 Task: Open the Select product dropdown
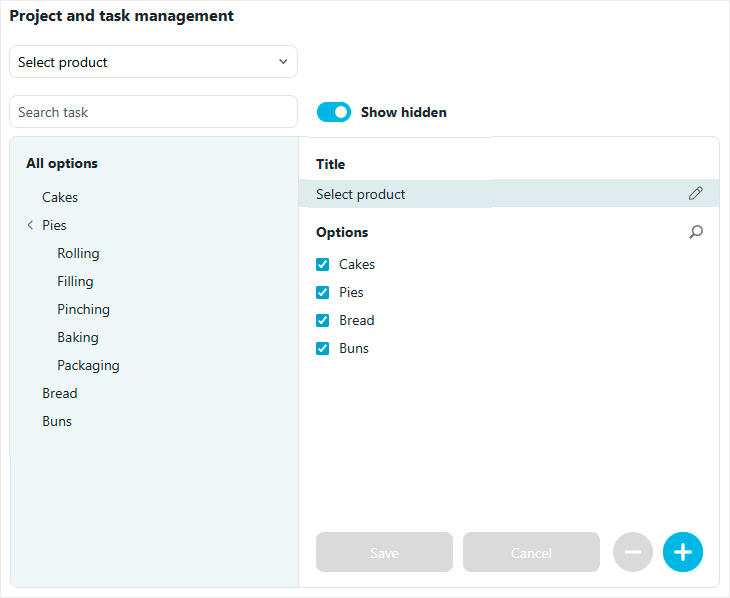tap(153, 61)
